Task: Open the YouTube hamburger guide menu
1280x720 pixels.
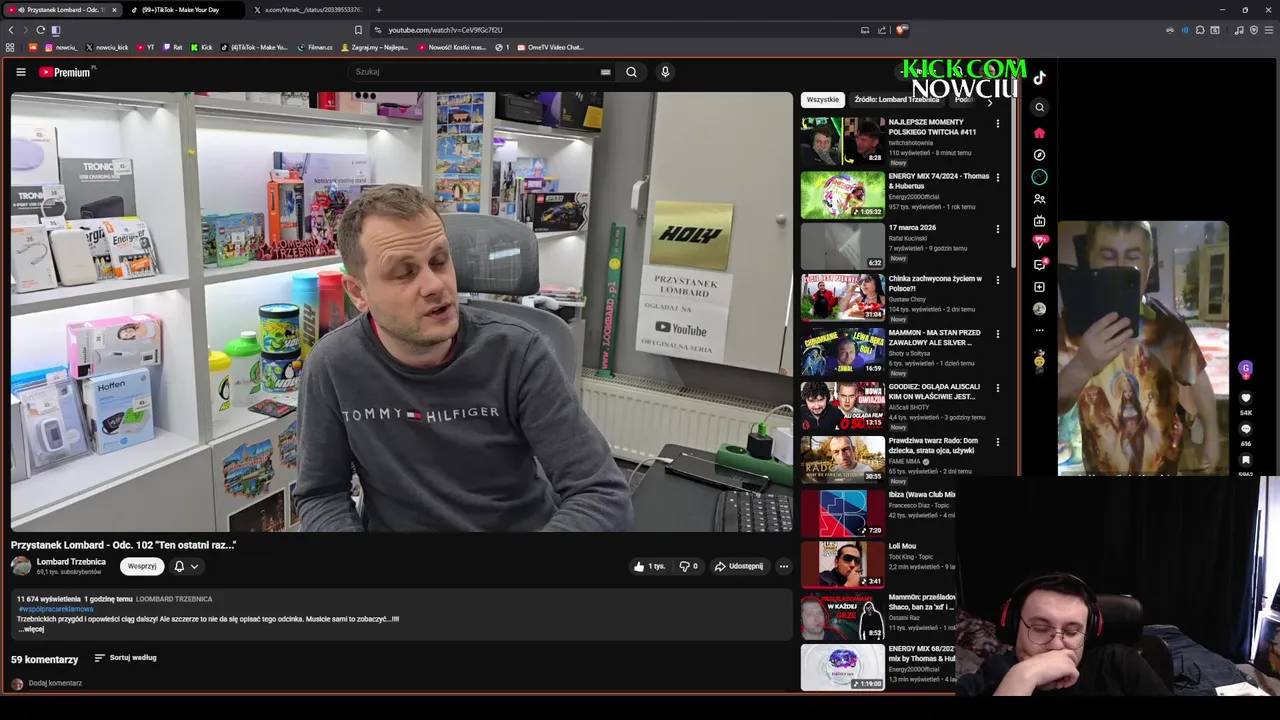Action: point(20,72)
